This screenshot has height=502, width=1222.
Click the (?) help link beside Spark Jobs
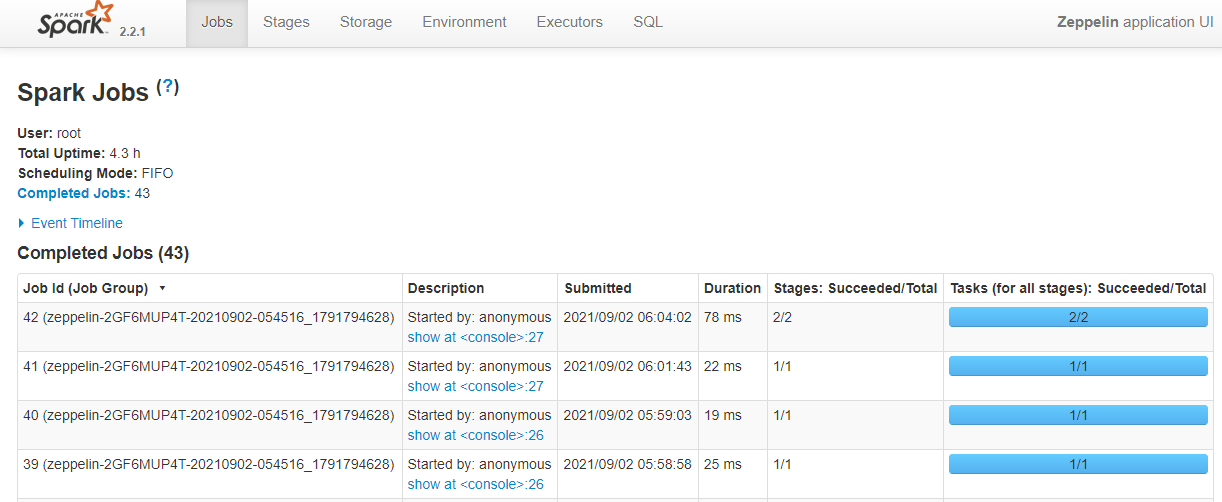(168, 87)
